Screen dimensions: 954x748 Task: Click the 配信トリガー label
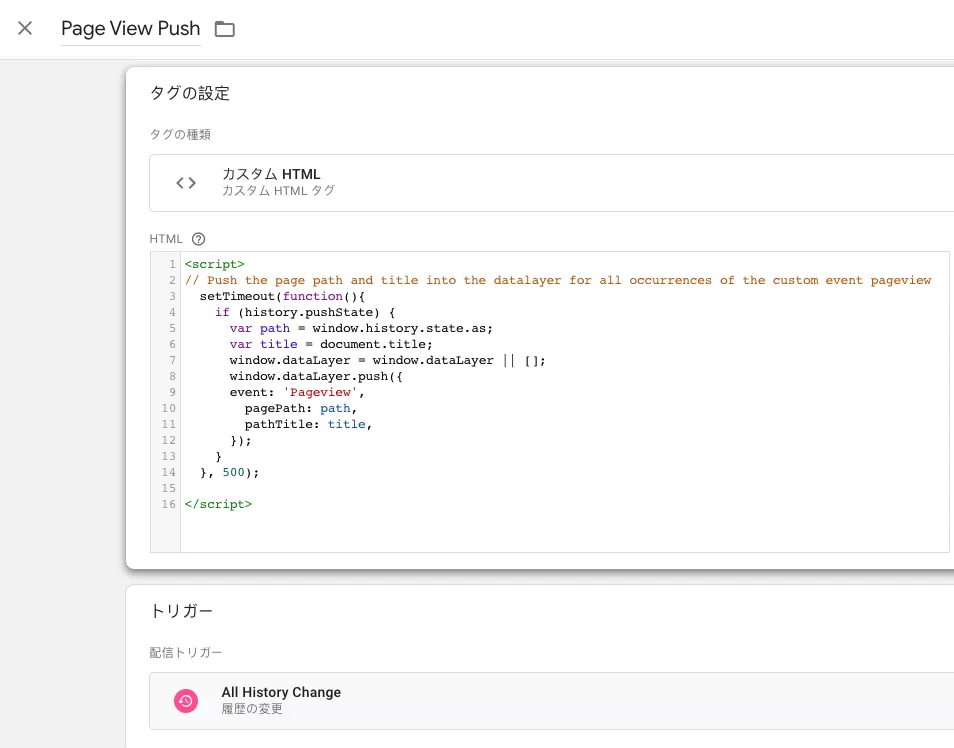click(186, 652)
